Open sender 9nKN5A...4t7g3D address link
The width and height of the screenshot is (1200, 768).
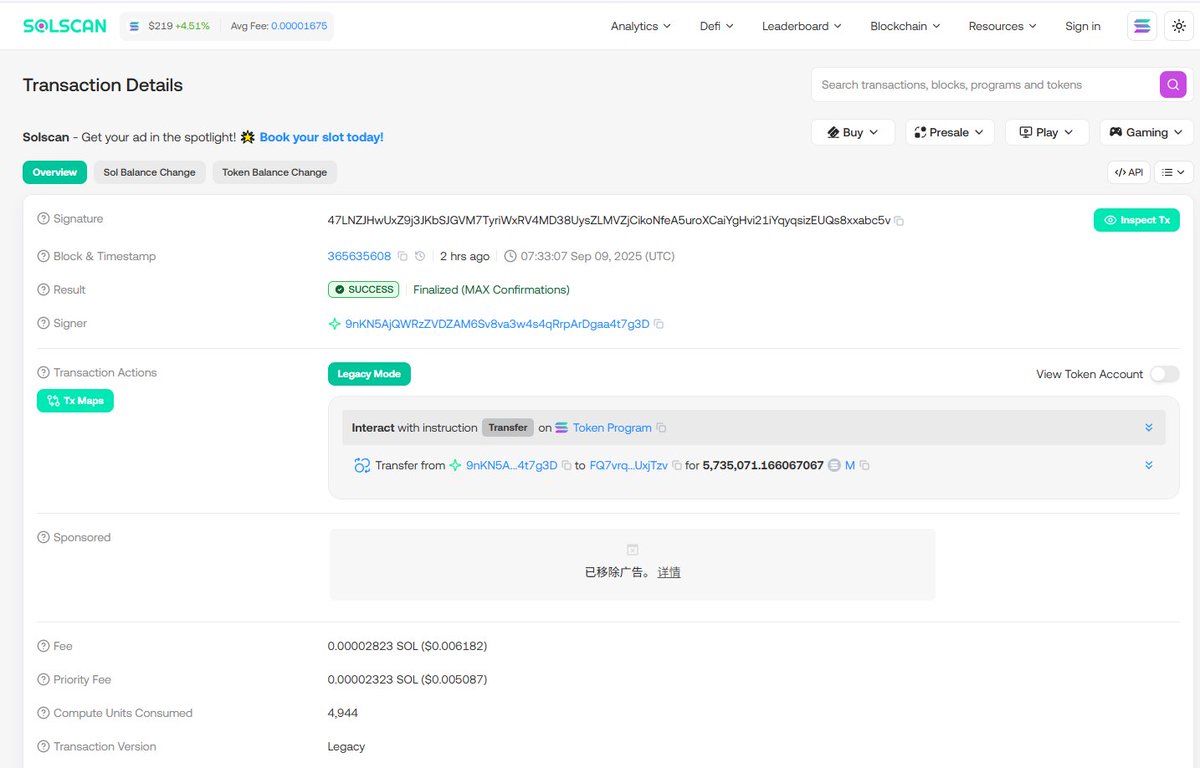click(x=512, y=466)
